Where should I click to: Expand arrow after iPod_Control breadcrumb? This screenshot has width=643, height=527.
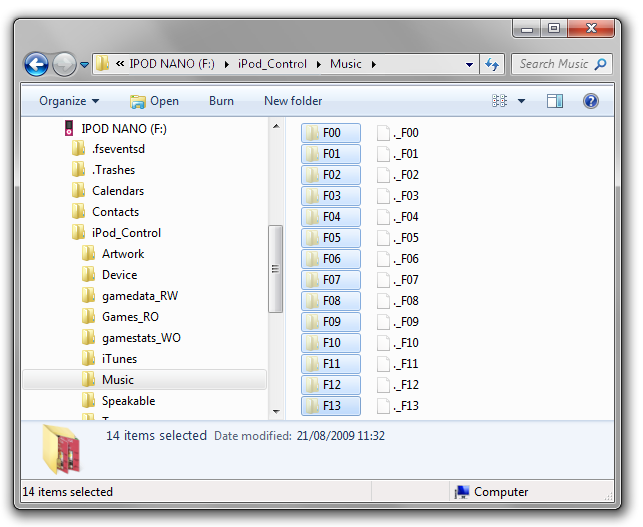[x=319, y=64]
